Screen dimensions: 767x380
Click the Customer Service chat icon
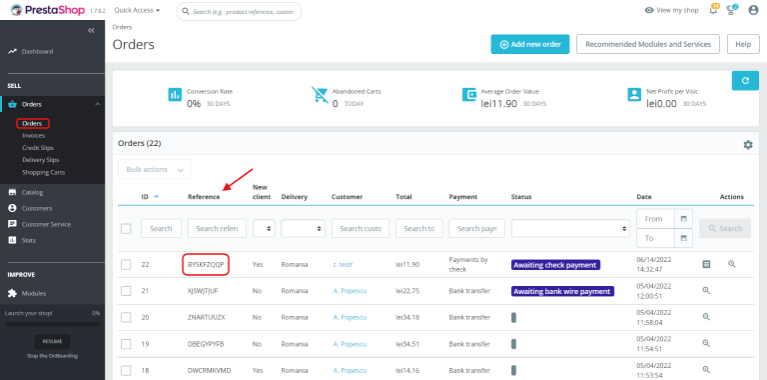click(x=12, y=224)
